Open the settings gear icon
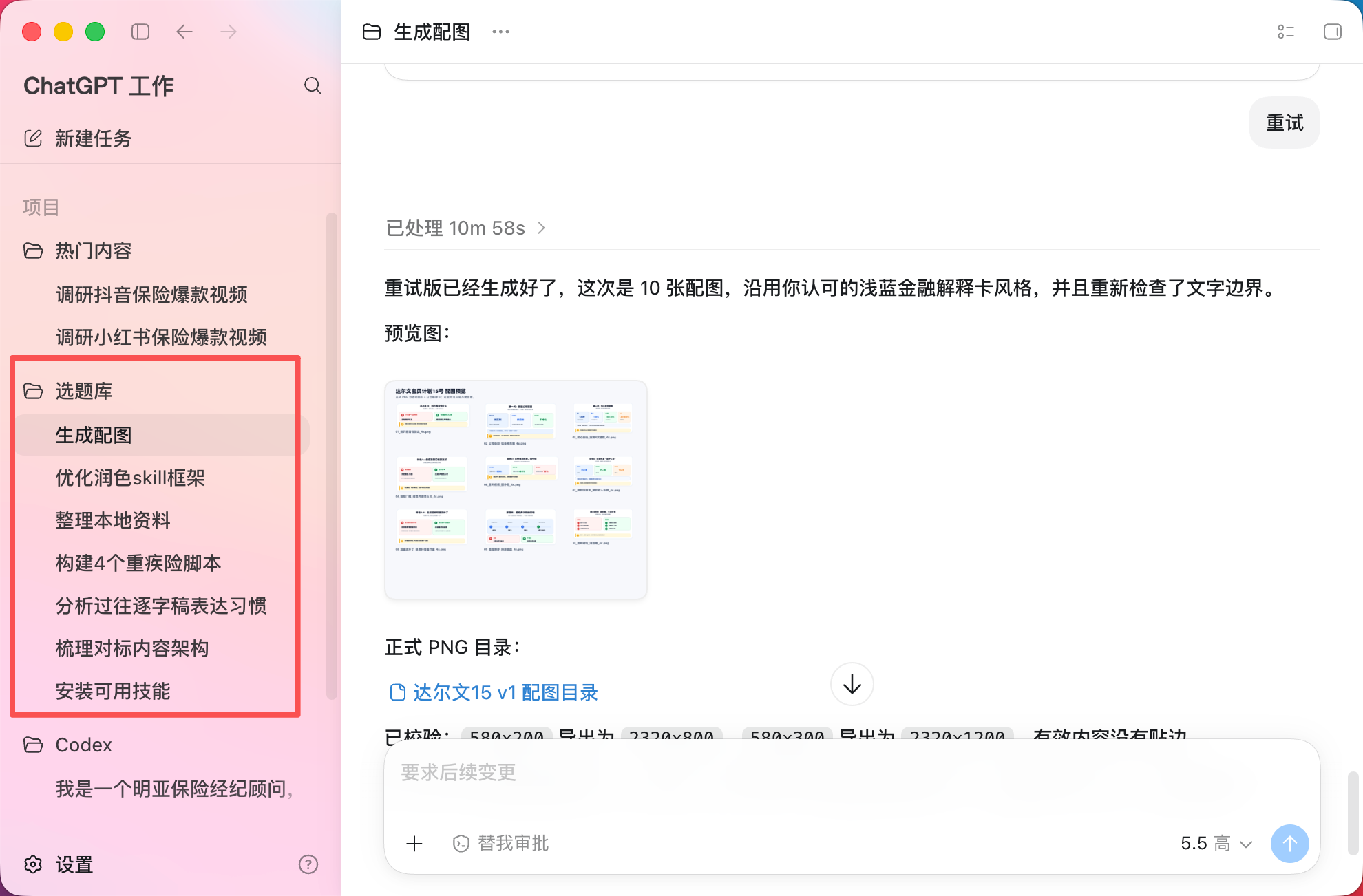This screenshot has height=896, width=1363. tap(33, 864)
